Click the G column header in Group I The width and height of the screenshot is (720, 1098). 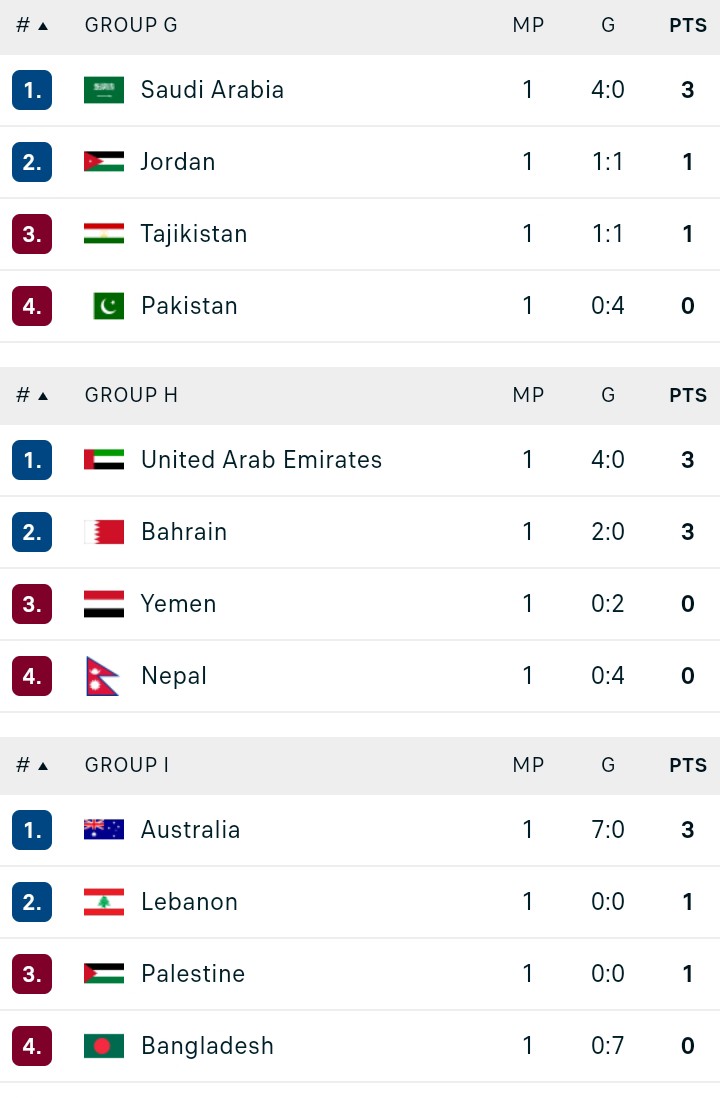coord(608,765)
